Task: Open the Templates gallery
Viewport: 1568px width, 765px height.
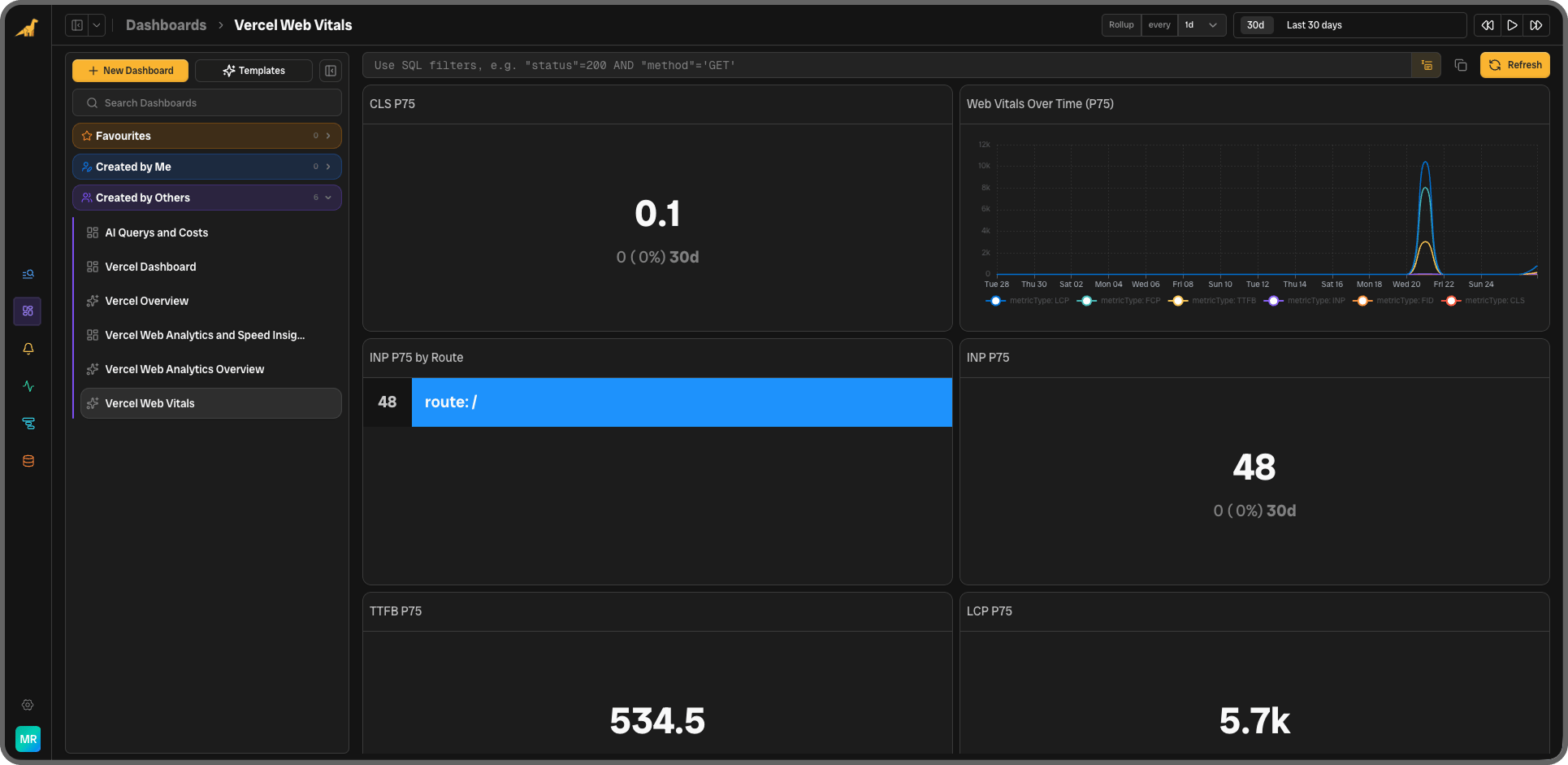Action: 253,71
